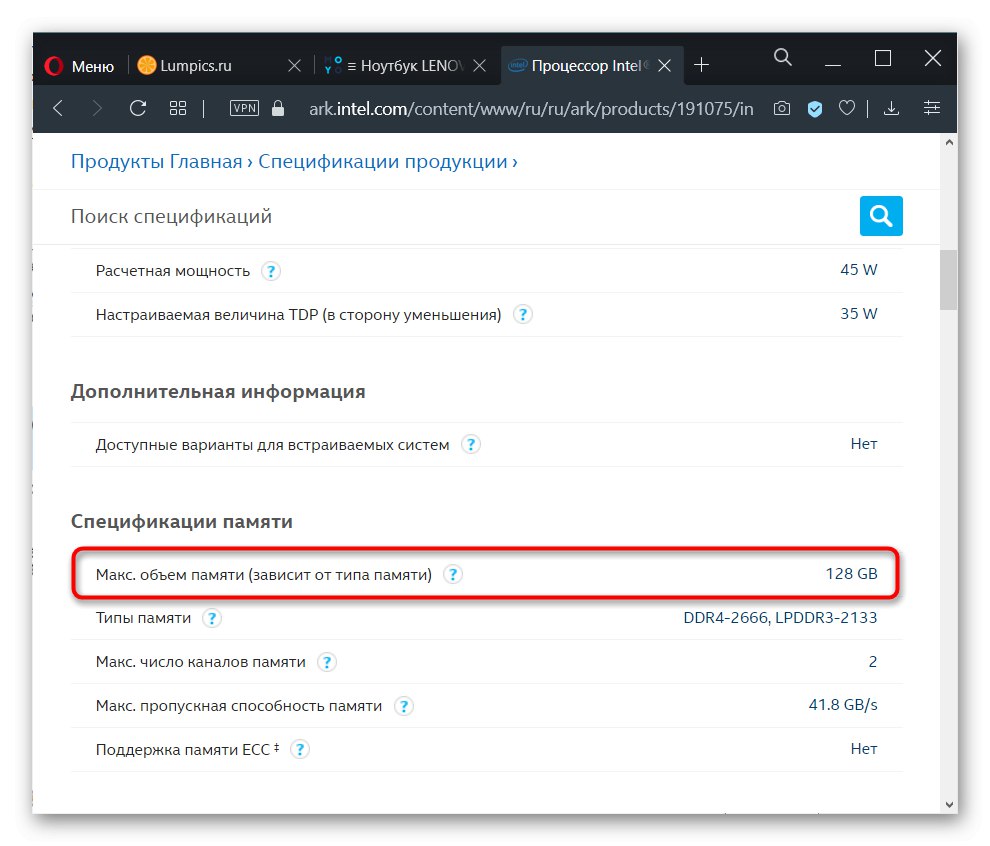Screen dimensions: 990x846
Task: Open the downloads arrow icon
Action: pos(892,108)
